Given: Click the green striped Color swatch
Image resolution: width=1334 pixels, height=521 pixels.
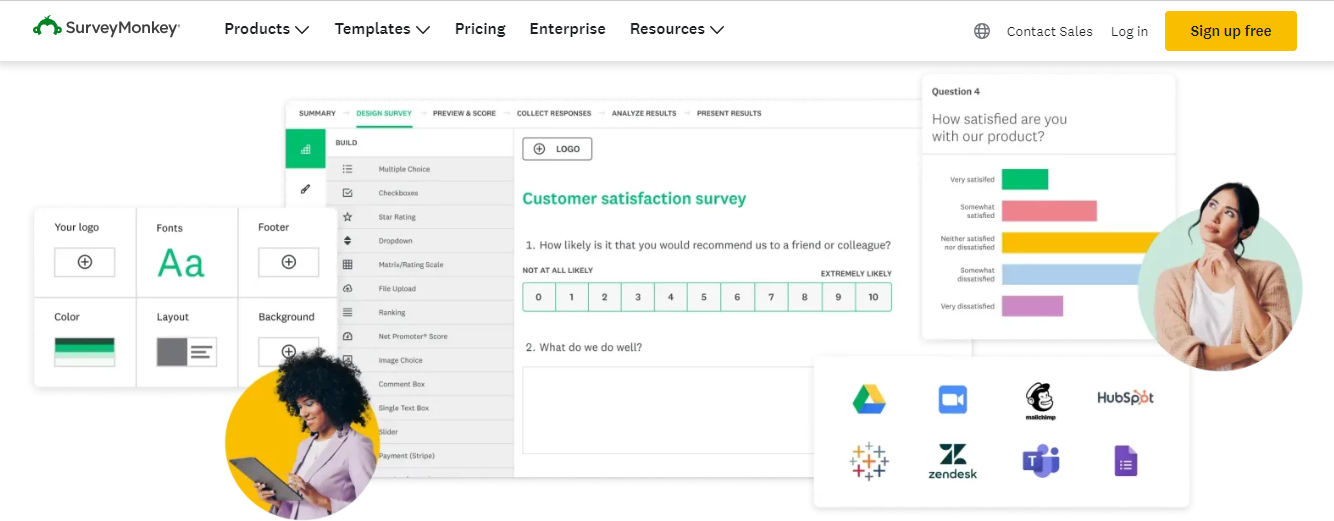Looking at the screenshot, I should pyautogui.click(x=85, y=352).
